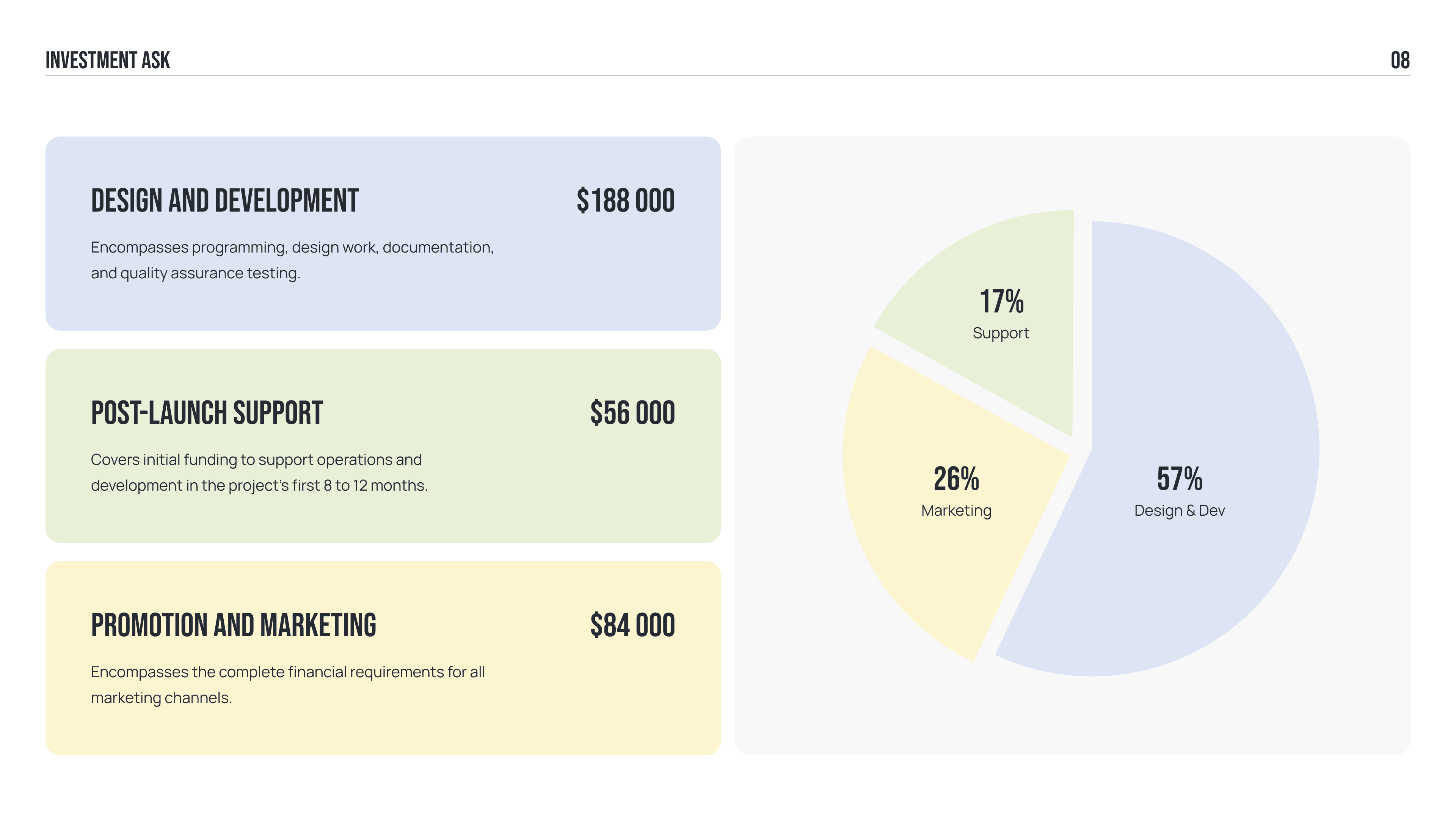Click the "Design & Dev" pie label
This screenshot has height=819, width=1456.
(x=1179, y=510)
